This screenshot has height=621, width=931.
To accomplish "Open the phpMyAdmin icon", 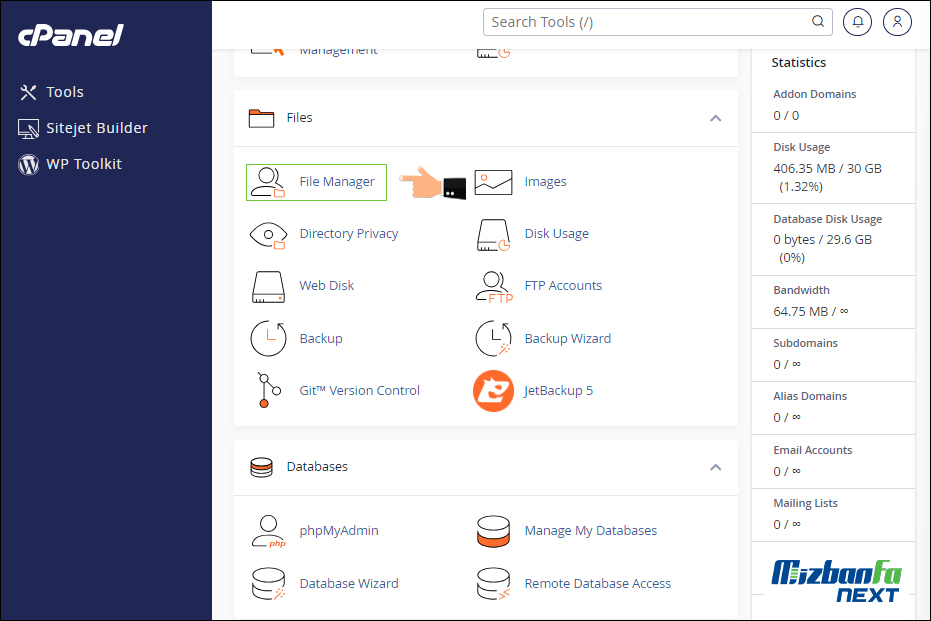I will (268, 531).
